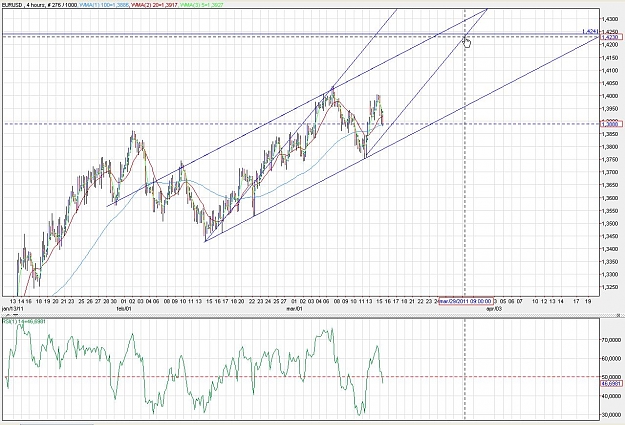
Task: Click the boxed 1,4230 crosshair price label
Action: (x=611, y=37)
